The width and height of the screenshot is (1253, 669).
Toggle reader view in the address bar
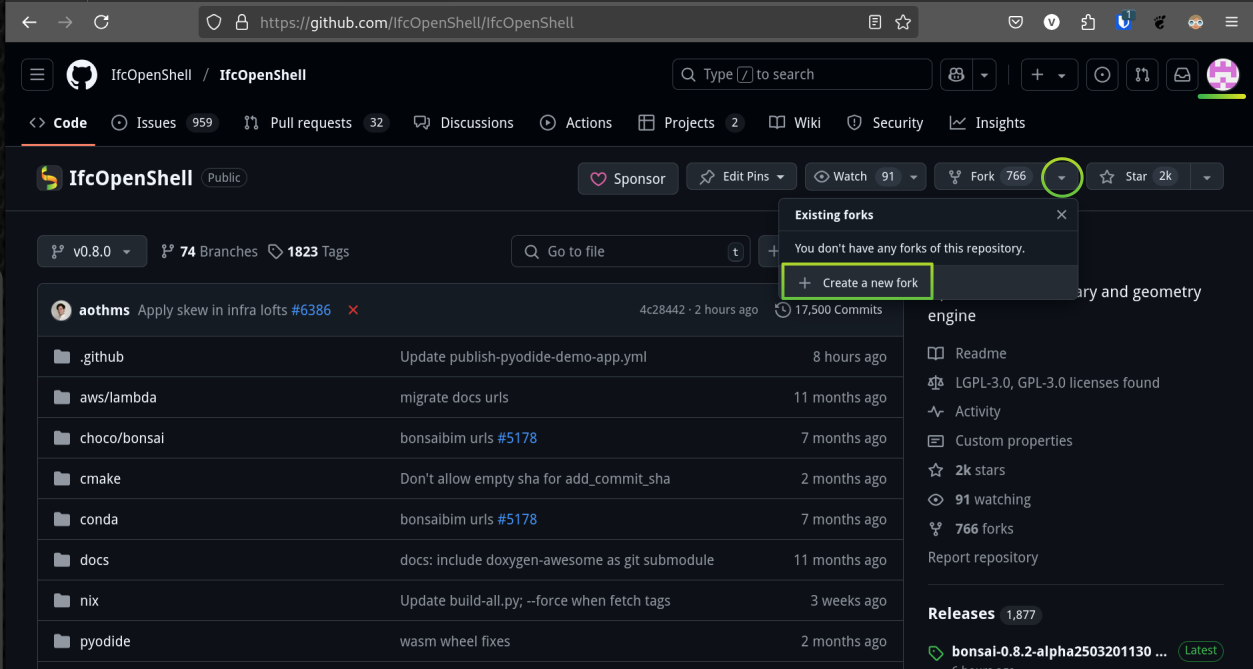click(x=875, y=22)
